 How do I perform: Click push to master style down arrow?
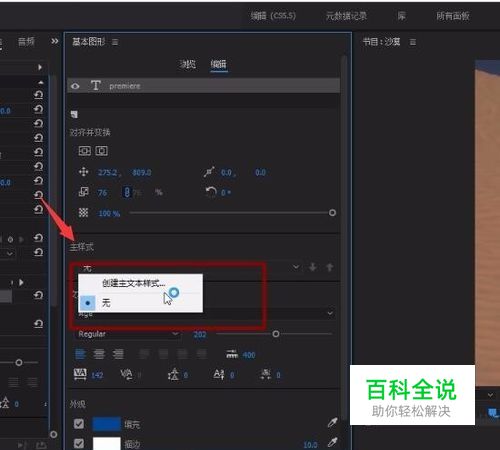(312, 267)
